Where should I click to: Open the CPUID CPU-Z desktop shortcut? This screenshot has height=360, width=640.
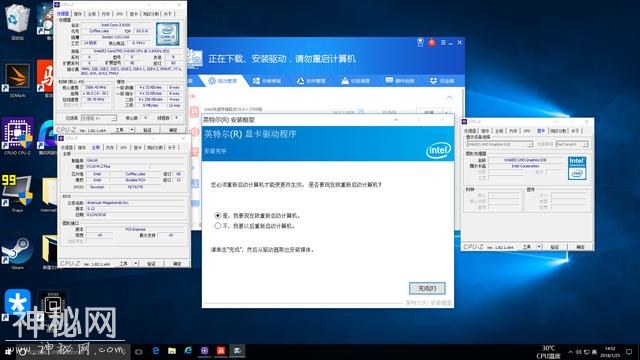17,137
